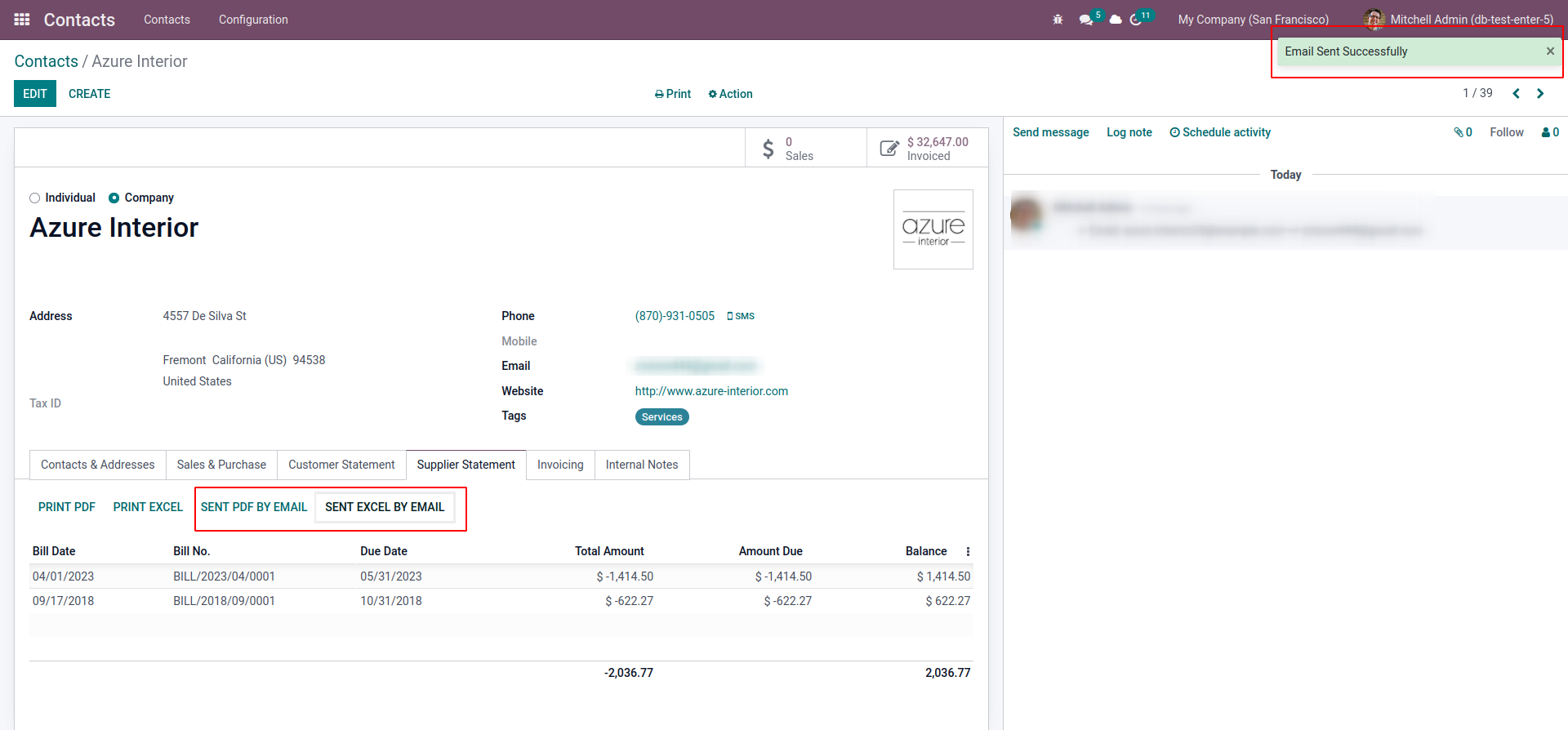The image size is (1568, 730).
Task: Open My Company (San Francisco) switcher
Action: [x=1253, y=20]
